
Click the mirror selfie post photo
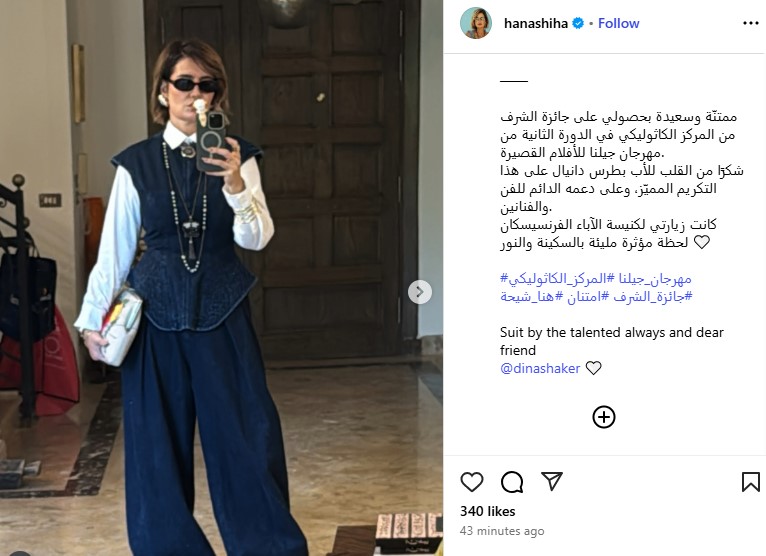point(221,278)
